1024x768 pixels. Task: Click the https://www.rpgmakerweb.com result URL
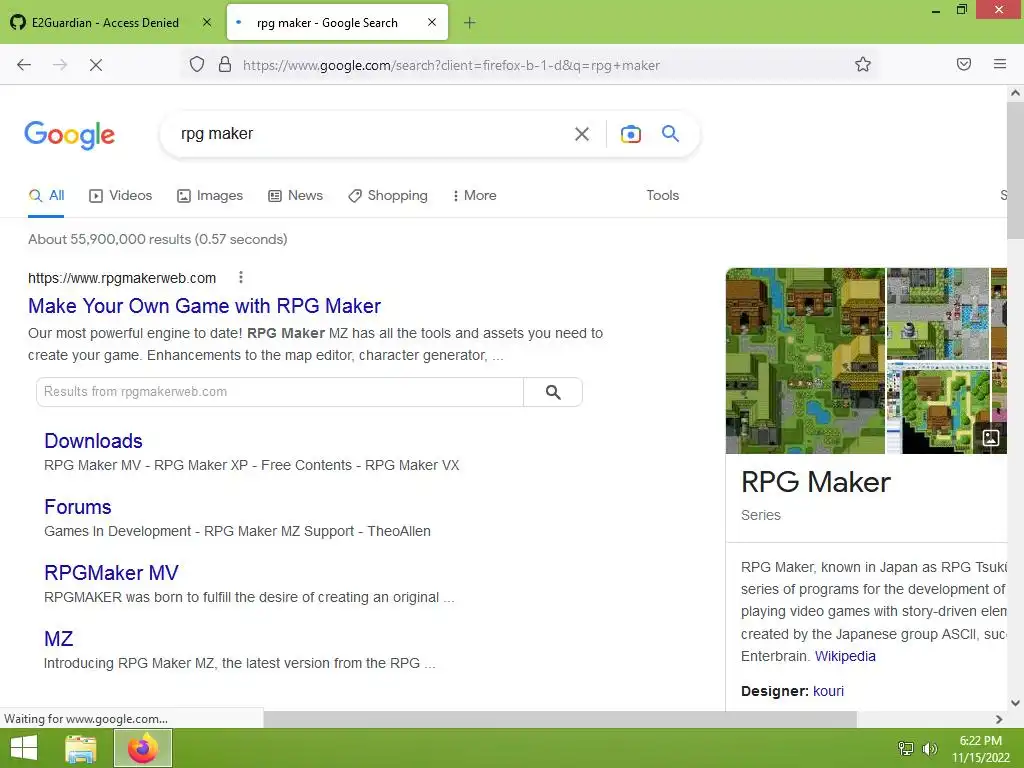coord(122,278)
